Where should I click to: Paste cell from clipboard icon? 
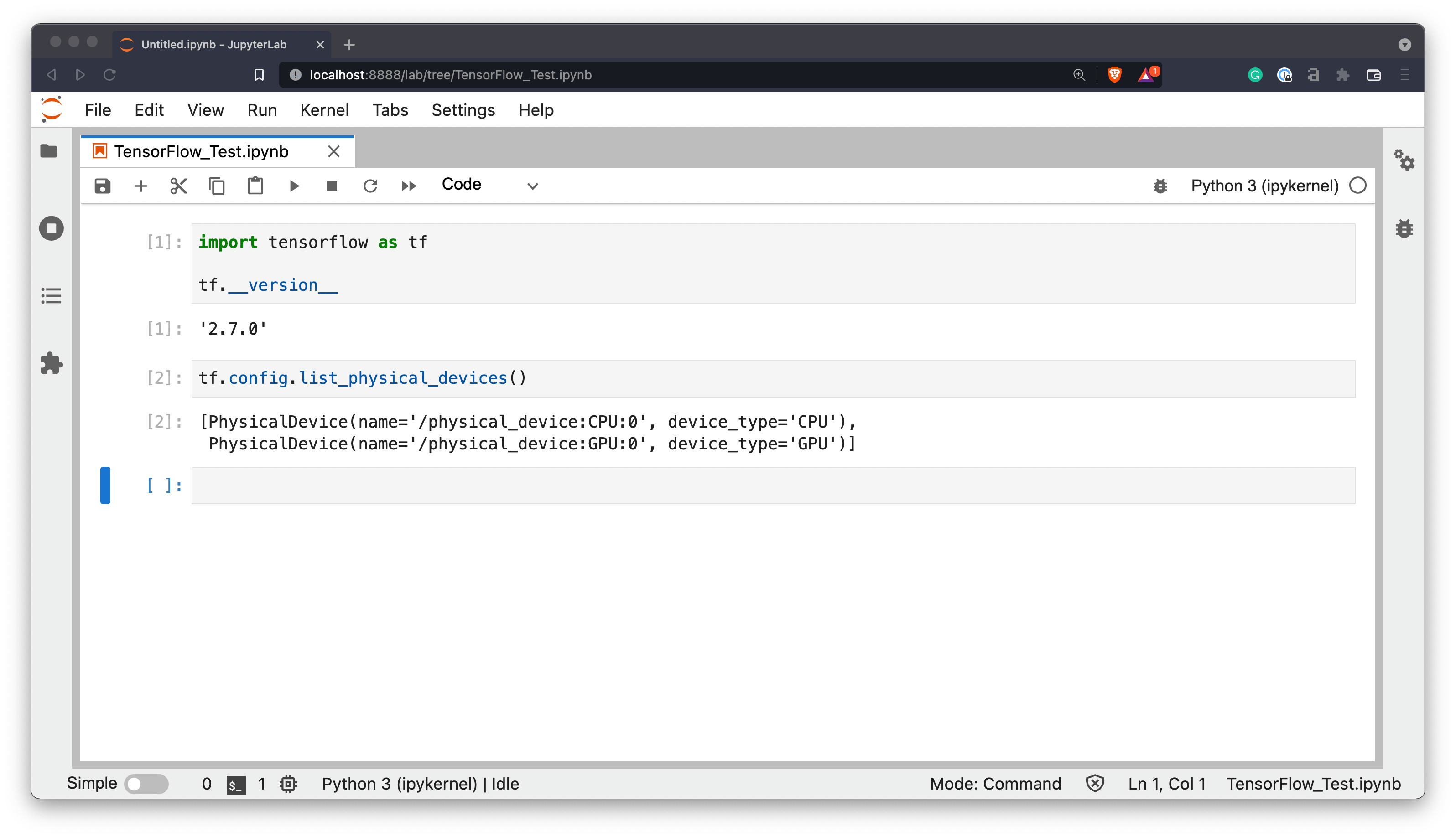[255, 186]
